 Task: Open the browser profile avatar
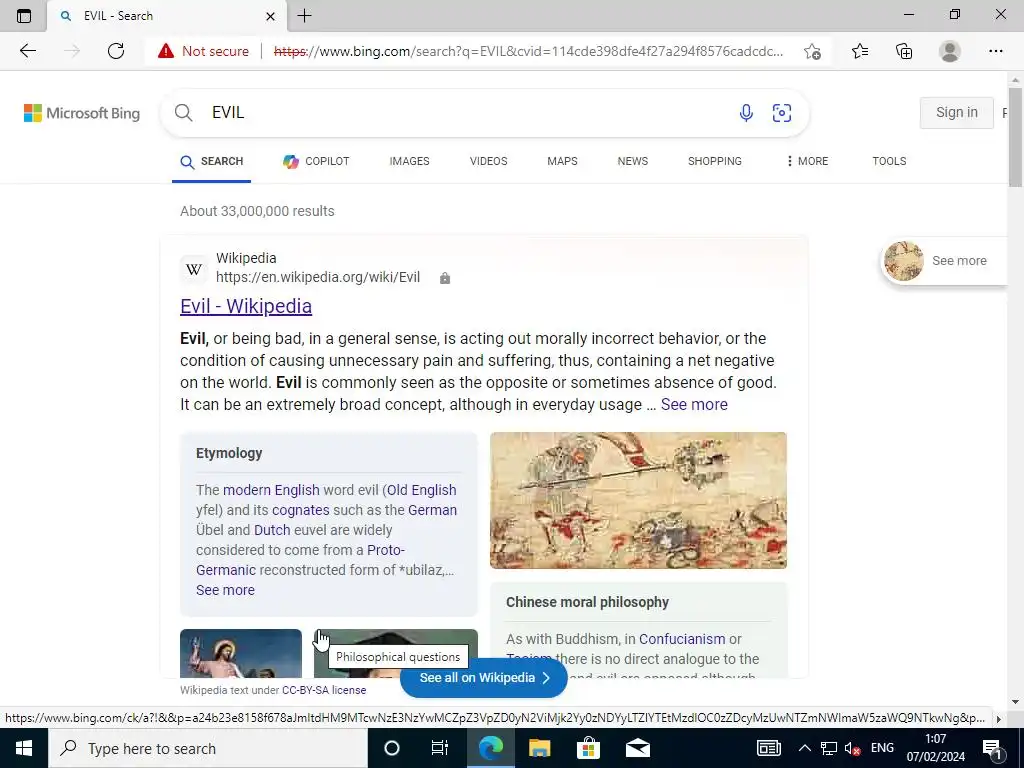(949, 51)
